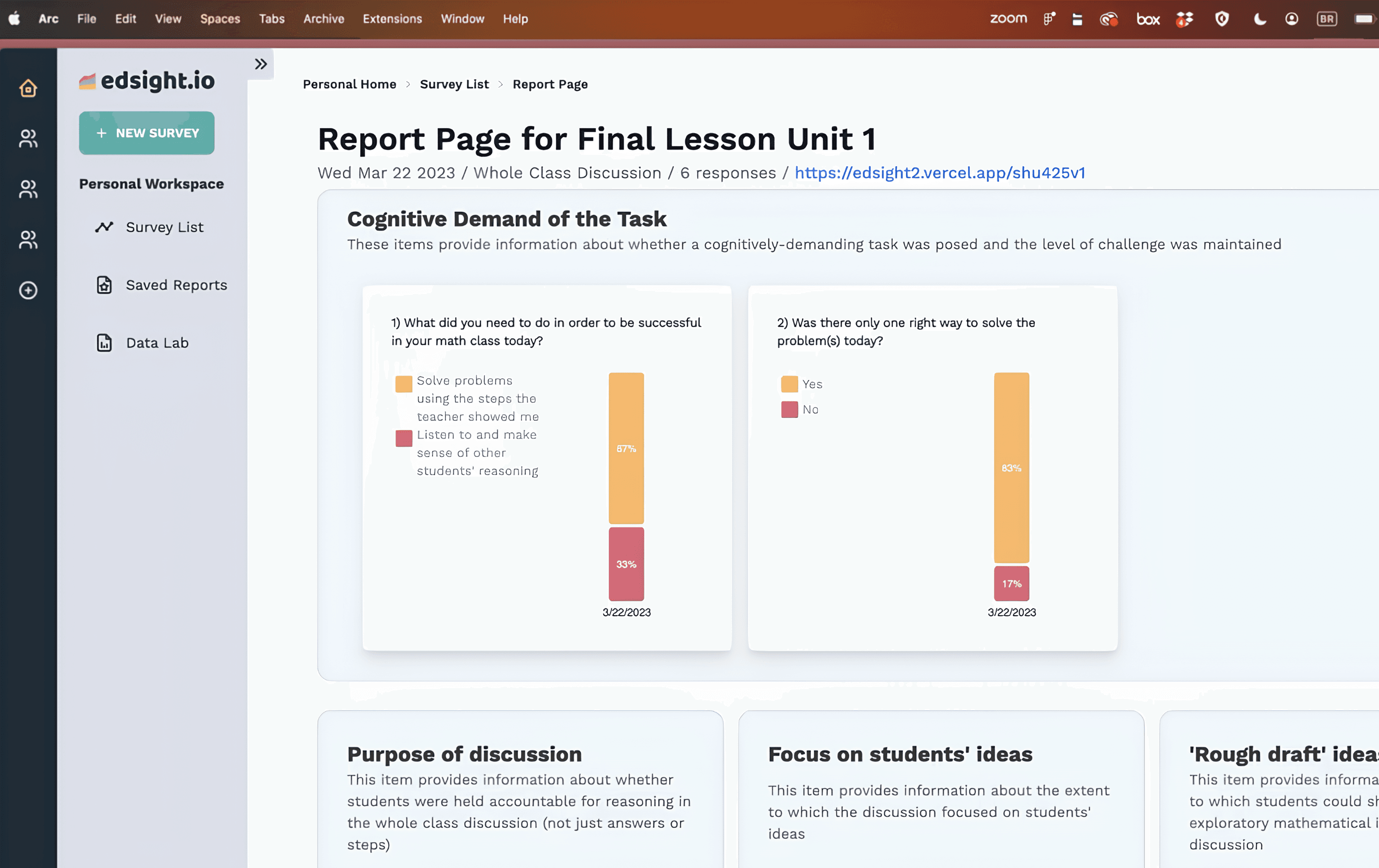This screenshot has width=1379, height=868.
Task: Click the 'Personal Workspace' sidebar heading
Action: pyautogui.click(x=151, y=184)
